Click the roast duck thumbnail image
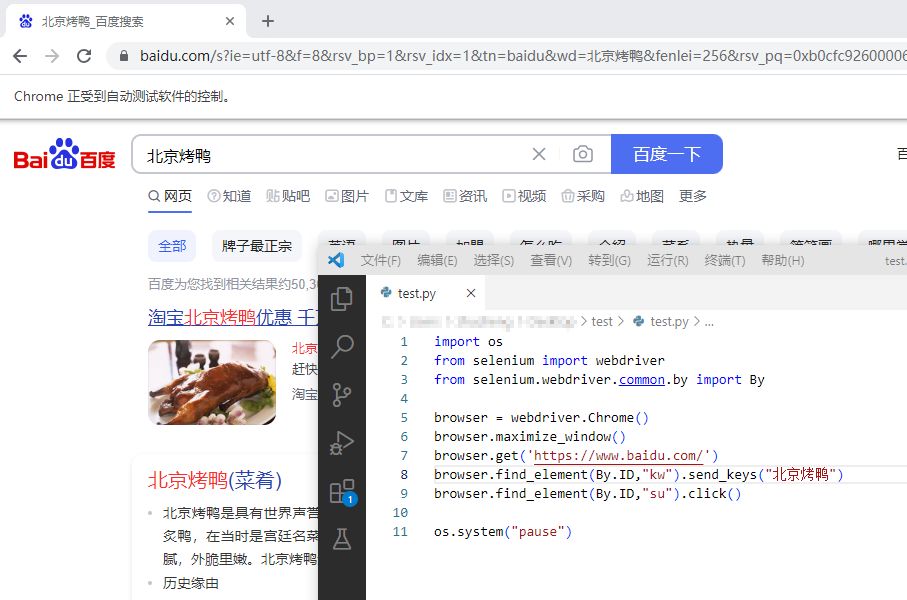Screen dimensions: 907x600 click(212, 382)
